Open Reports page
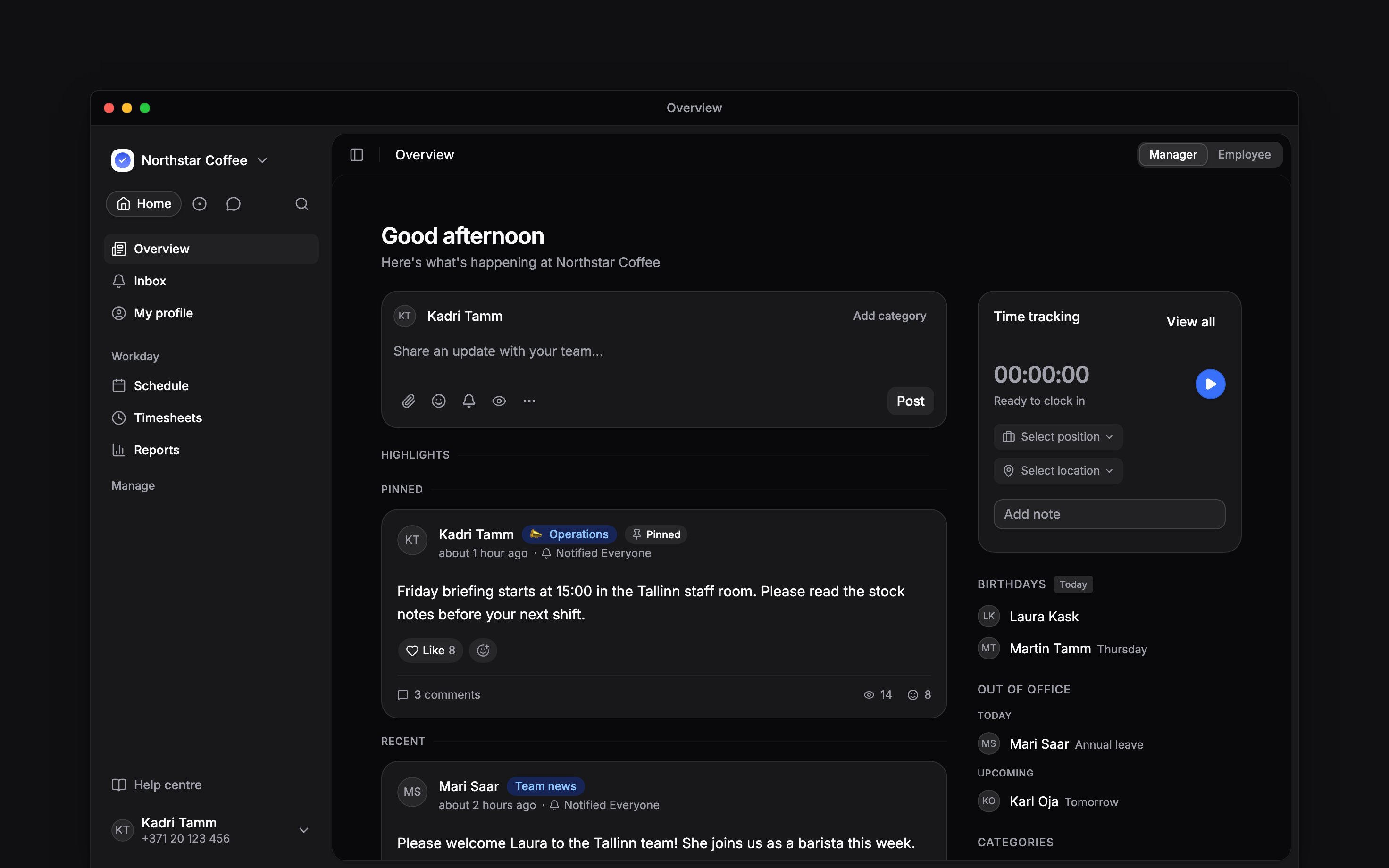The width and height of the screenshot is (1389, 868). 211,450
